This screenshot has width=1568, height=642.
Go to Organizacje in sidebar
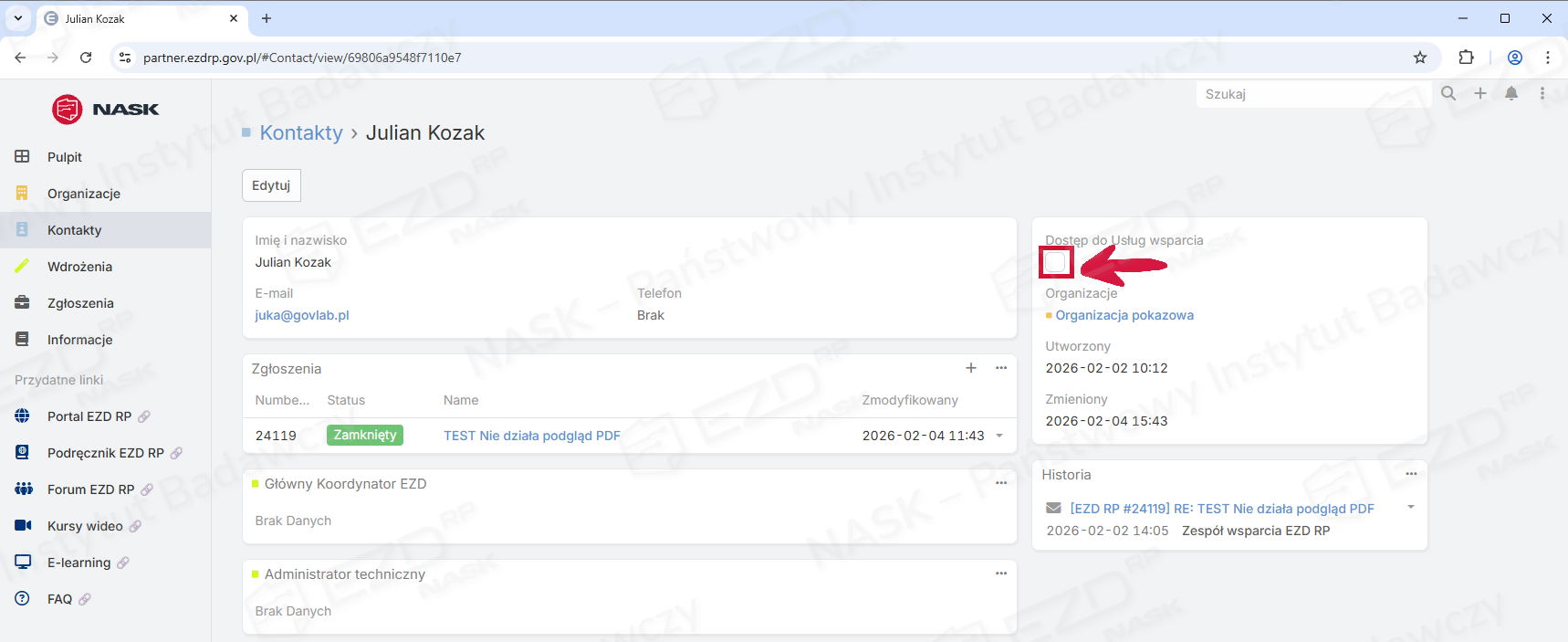84,194
